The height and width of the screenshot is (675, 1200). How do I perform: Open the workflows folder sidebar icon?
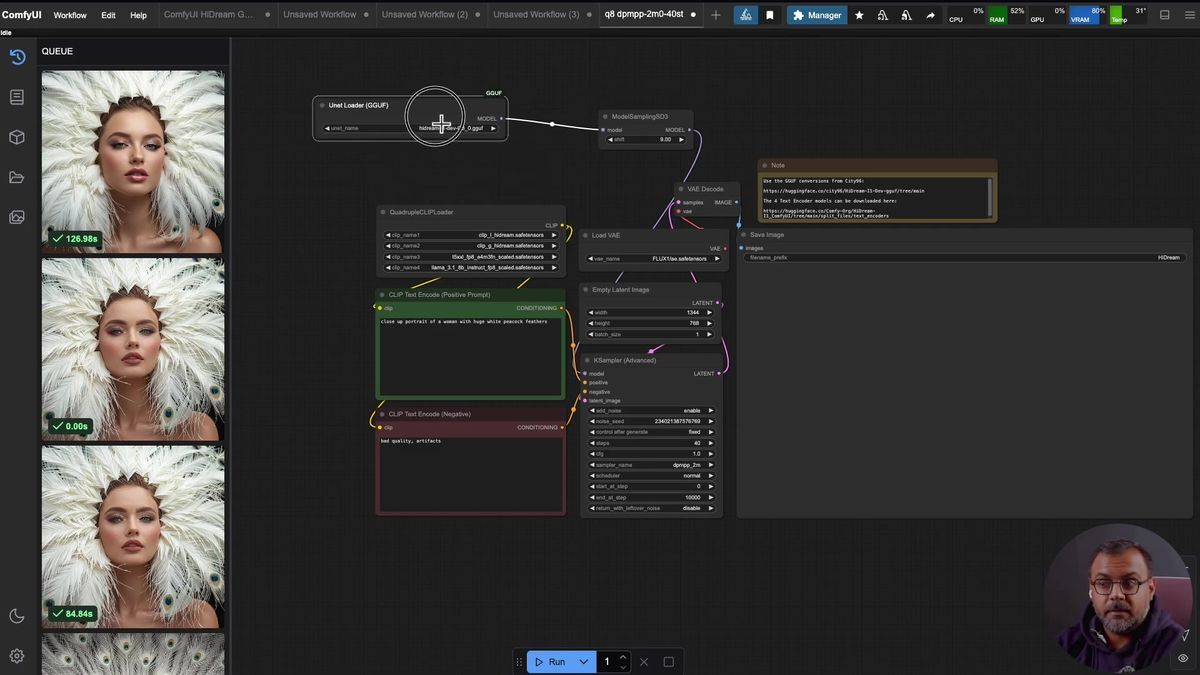(17, 177)
